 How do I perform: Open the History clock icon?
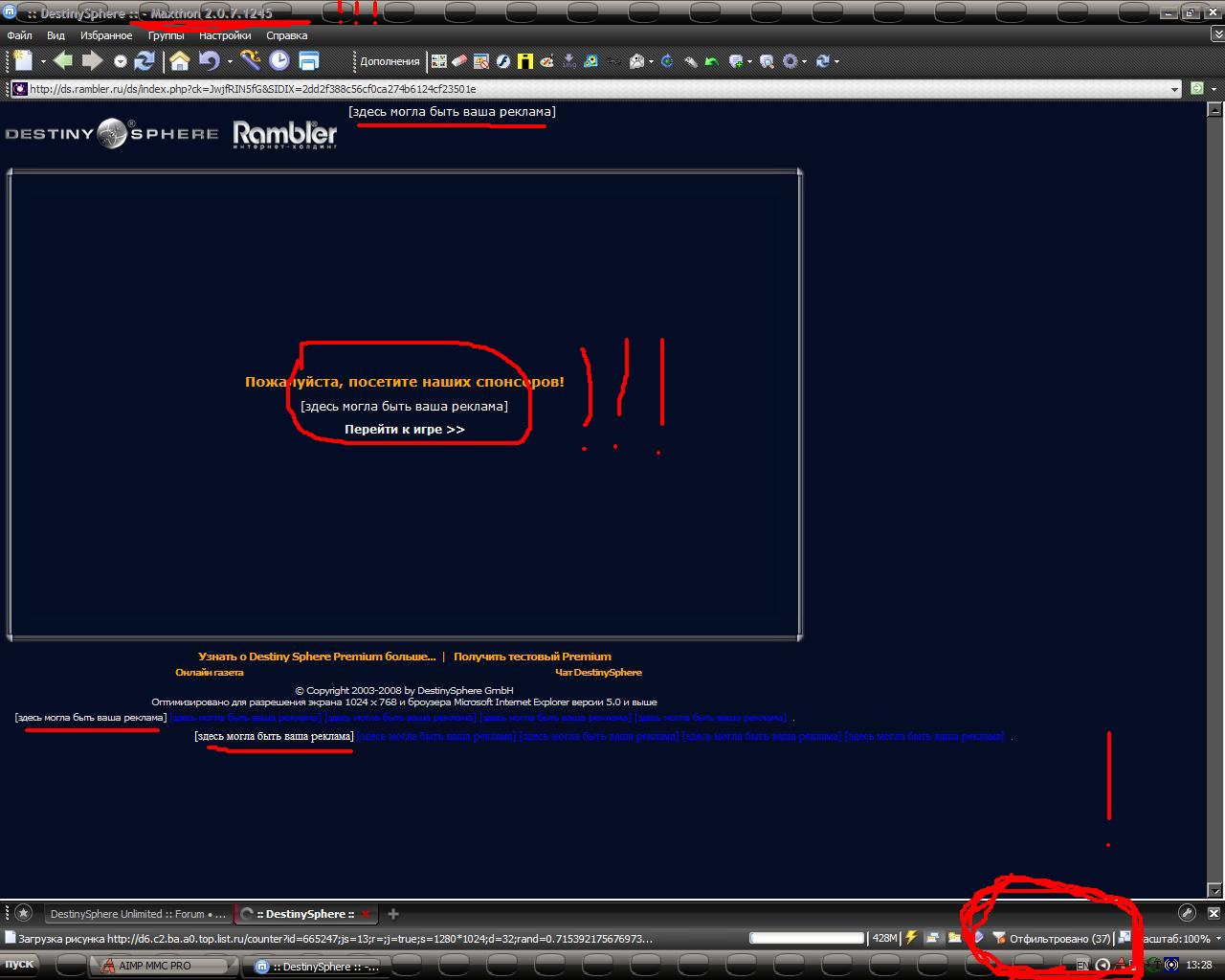click(278, 61)
